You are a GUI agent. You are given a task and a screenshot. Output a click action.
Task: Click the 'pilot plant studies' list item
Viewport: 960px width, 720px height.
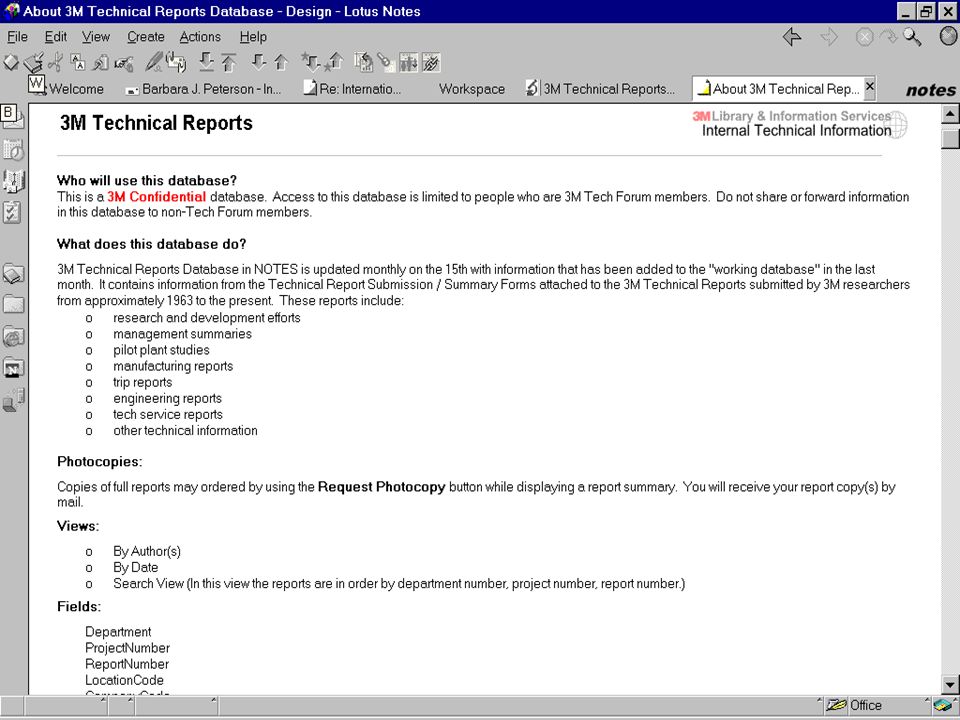(x=161, y=350)
